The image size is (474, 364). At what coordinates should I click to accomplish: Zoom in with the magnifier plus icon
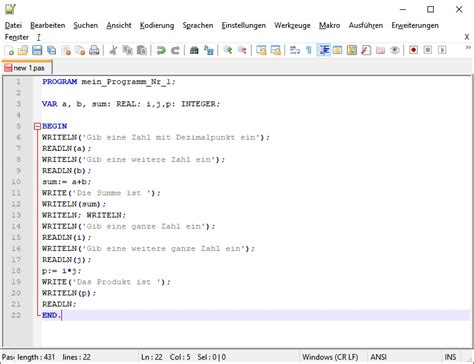228,50
